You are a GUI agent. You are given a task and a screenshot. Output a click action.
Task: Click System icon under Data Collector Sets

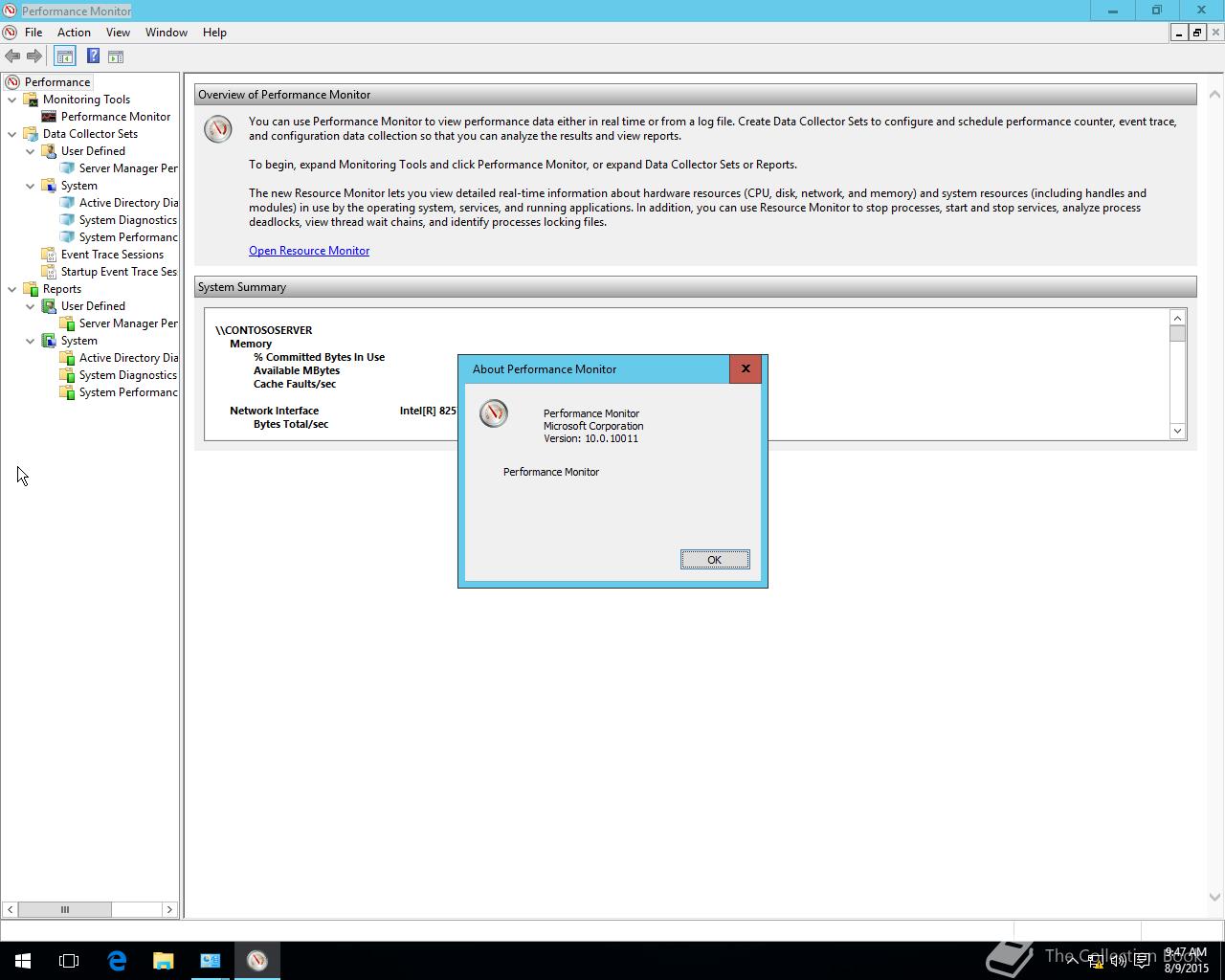tap(49, 186)
